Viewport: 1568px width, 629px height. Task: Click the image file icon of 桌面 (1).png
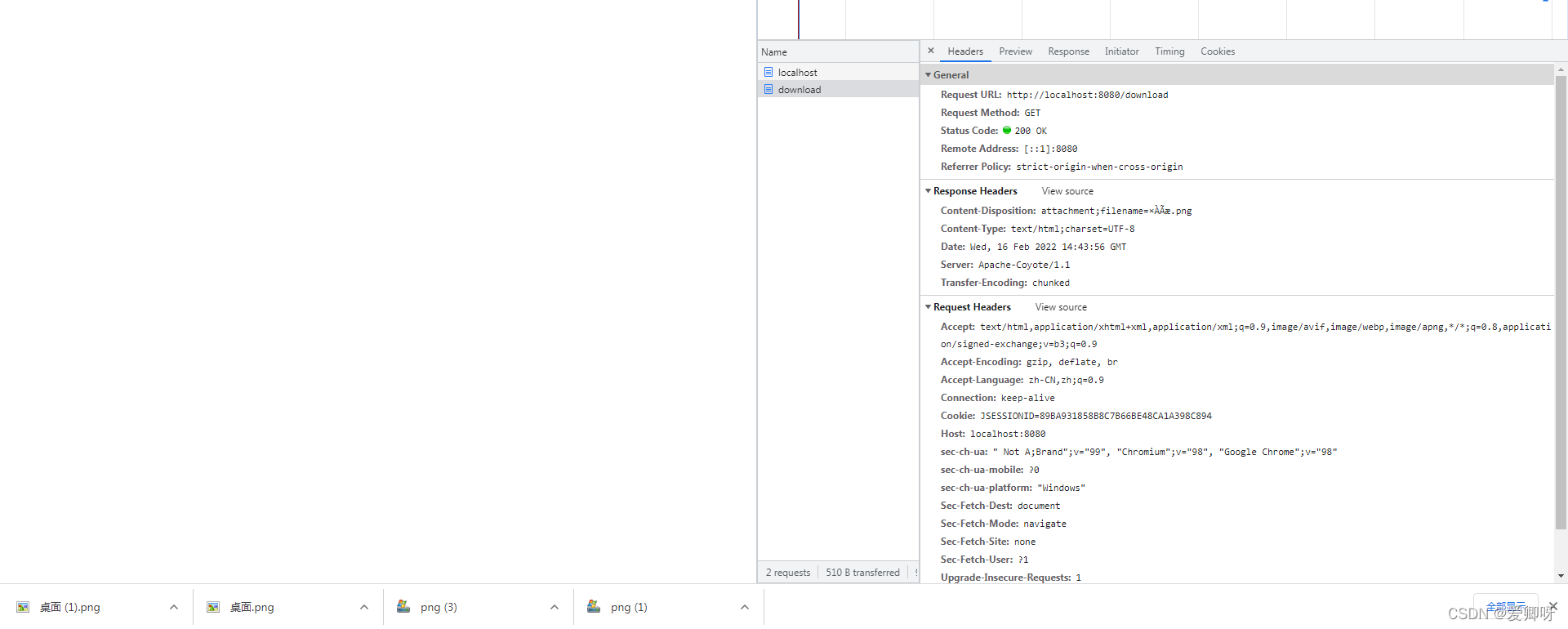(x=23, y=607)
